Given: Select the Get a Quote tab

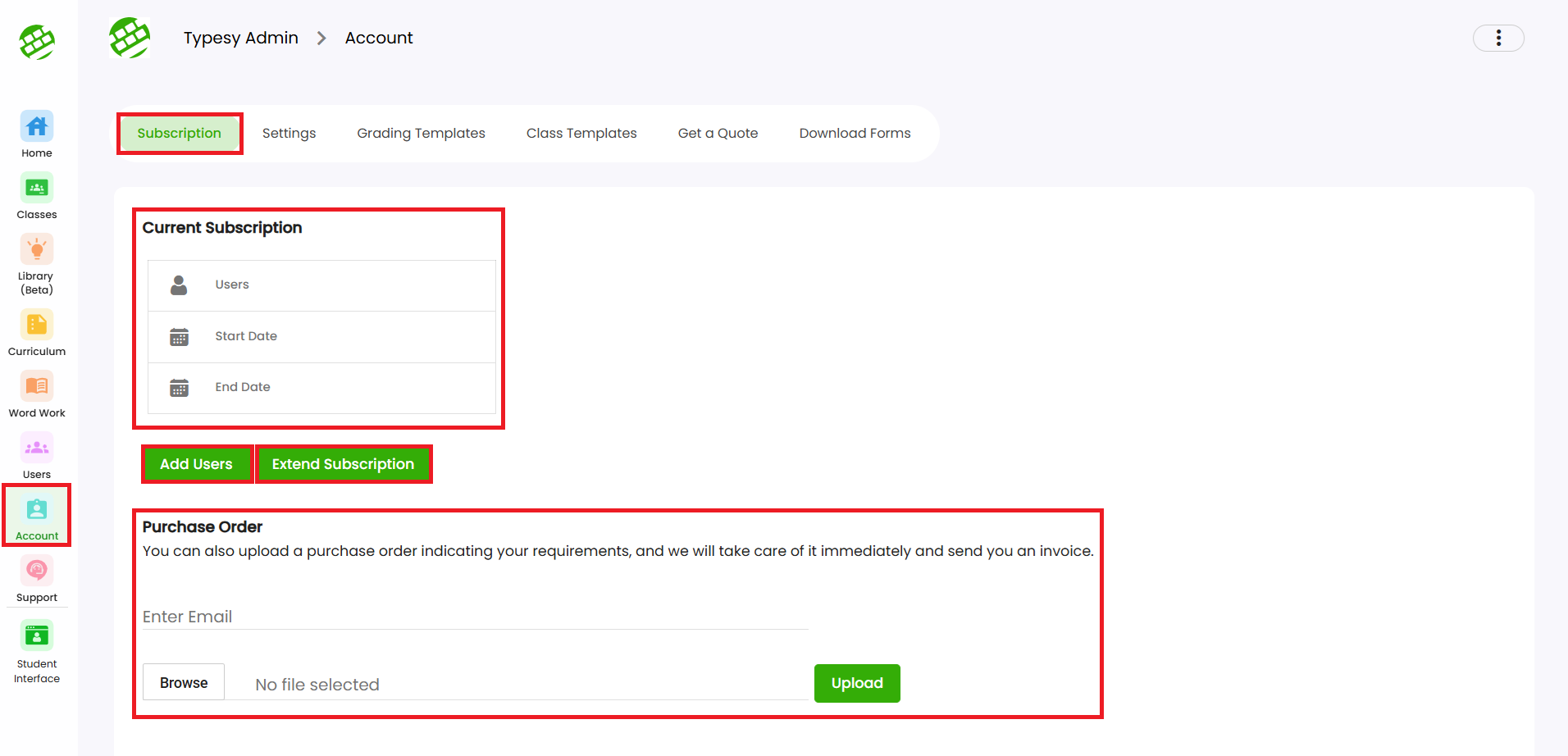Looking at the screenshot, I should tap(718, 134).
